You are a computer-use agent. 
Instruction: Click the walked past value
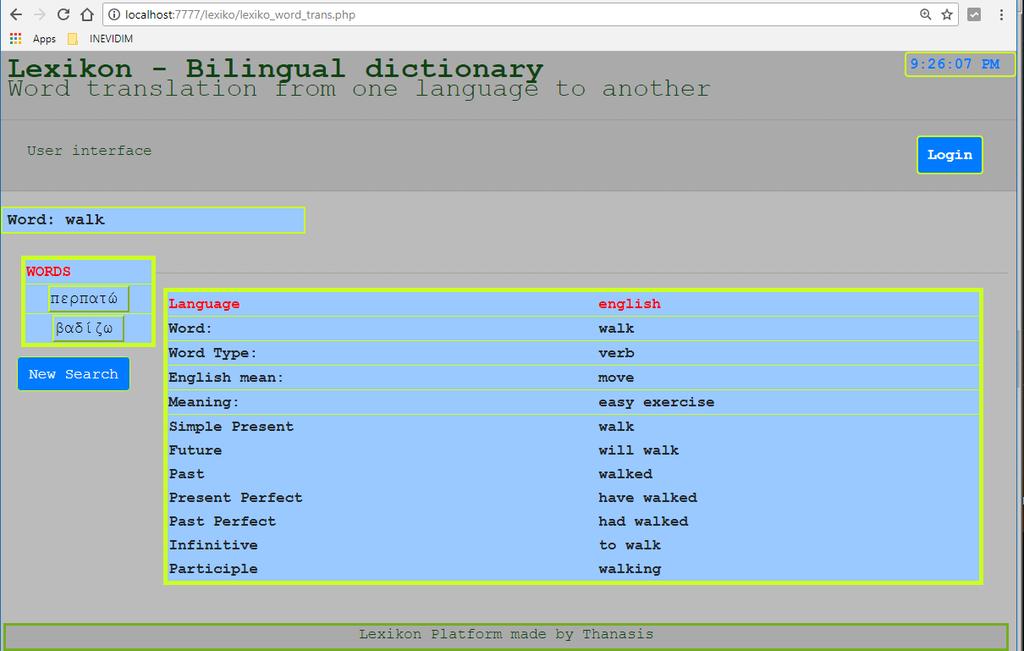click(x=626, y=473)
